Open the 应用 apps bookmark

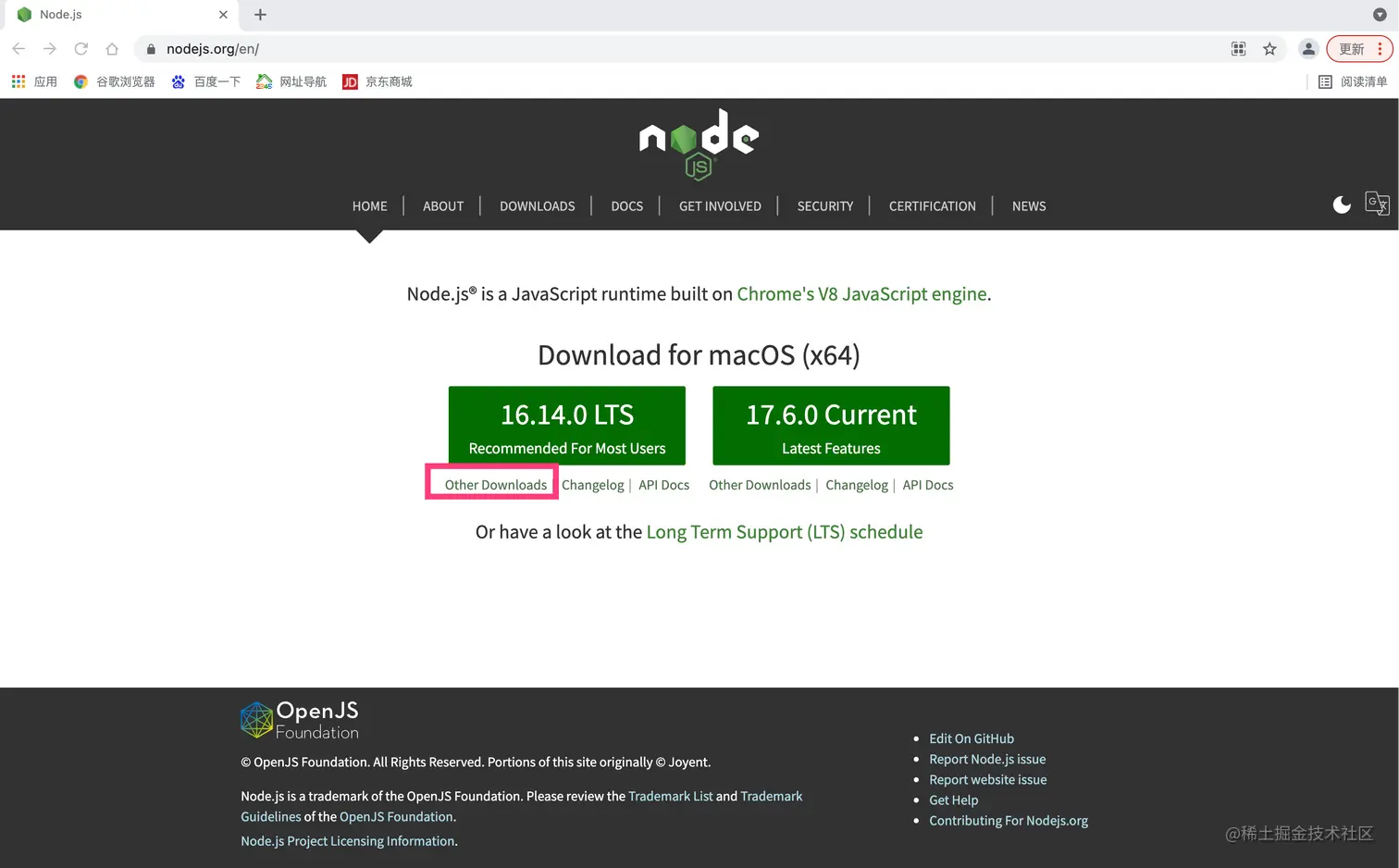click(34, 82)
